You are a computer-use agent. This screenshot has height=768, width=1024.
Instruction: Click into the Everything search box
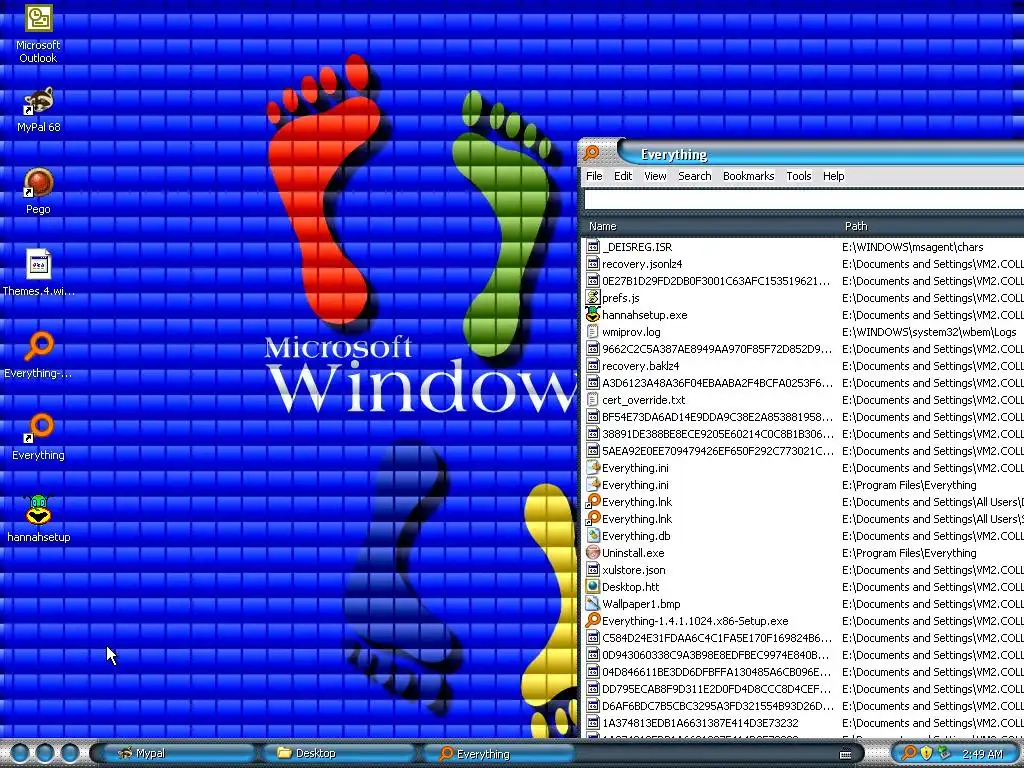coord(804,199)
